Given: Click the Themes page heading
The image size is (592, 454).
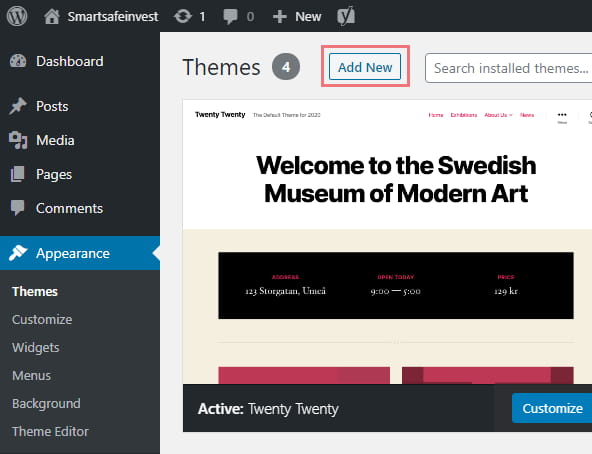Looking at the screenshot, I should [x=221, y=67].
